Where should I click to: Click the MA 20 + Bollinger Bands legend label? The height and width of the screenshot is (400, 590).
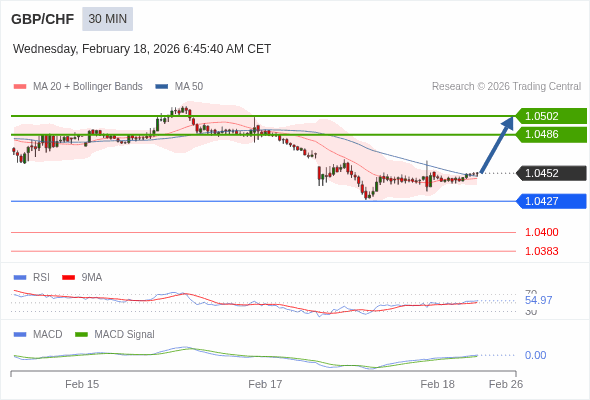pos(88,87)
